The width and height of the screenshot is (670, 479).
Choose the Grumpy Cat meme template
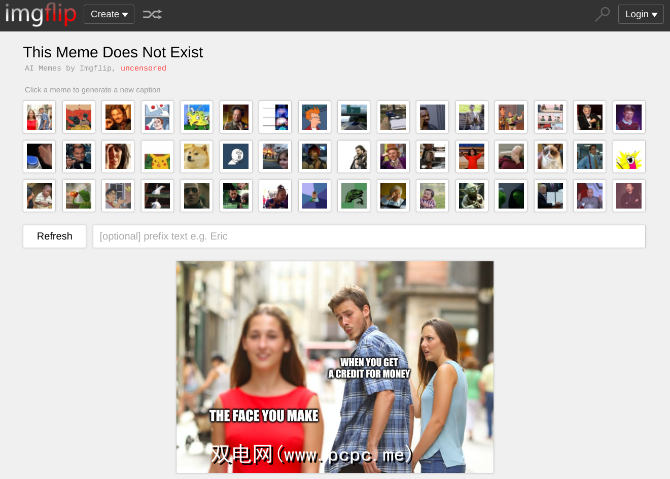coord(550,156)
